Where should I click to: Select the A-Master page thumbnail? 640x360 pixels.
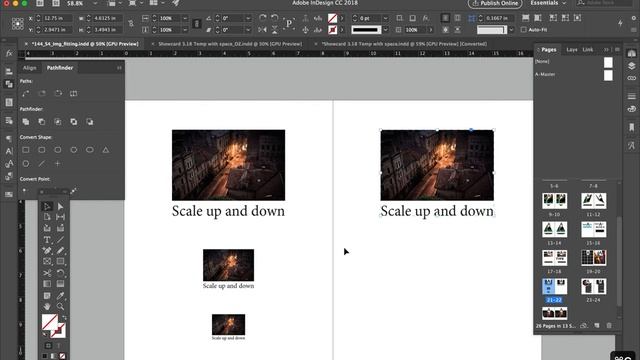tap(608, 75)
